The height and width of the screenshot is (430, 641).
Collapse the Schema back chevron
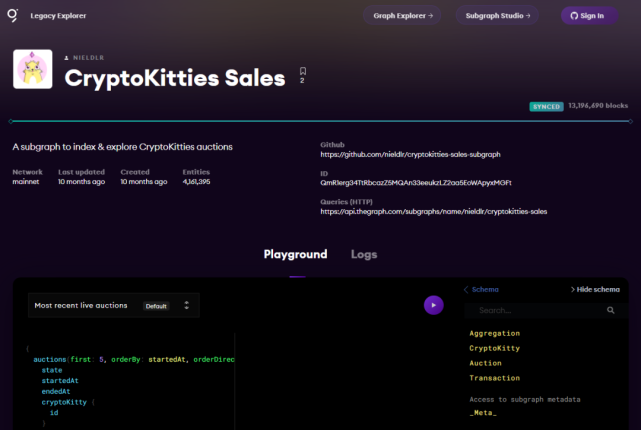466,289
